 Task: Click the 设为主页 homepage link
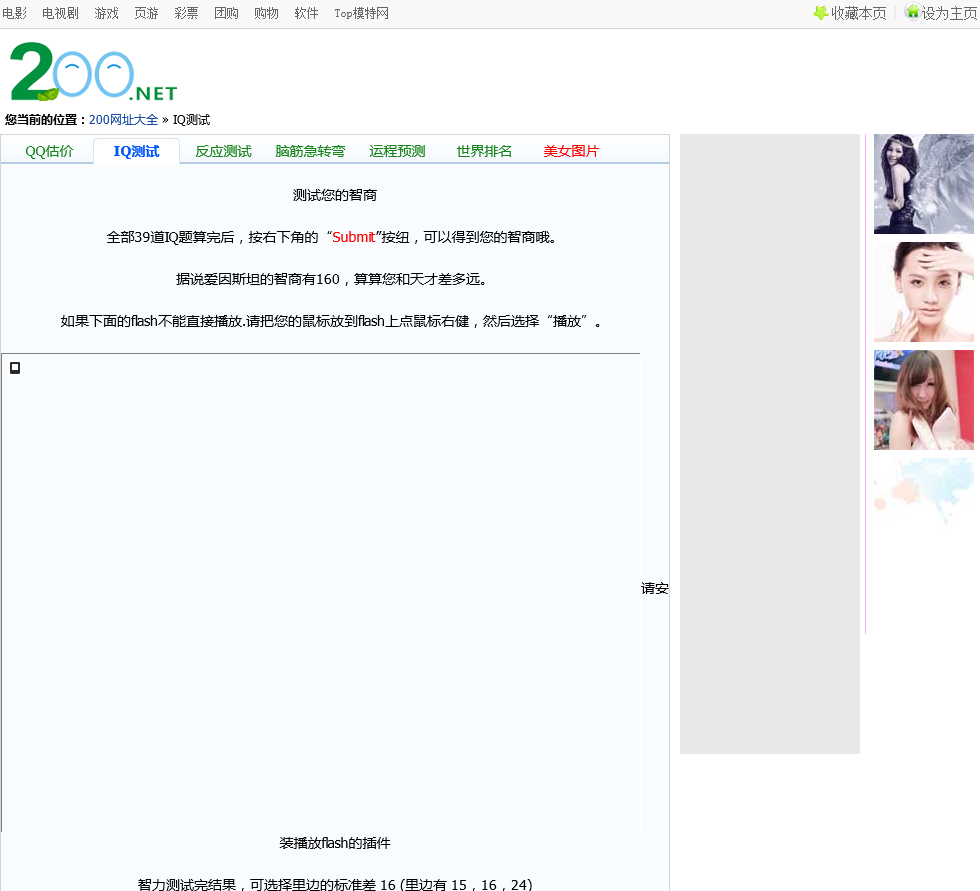pos(949,13)
